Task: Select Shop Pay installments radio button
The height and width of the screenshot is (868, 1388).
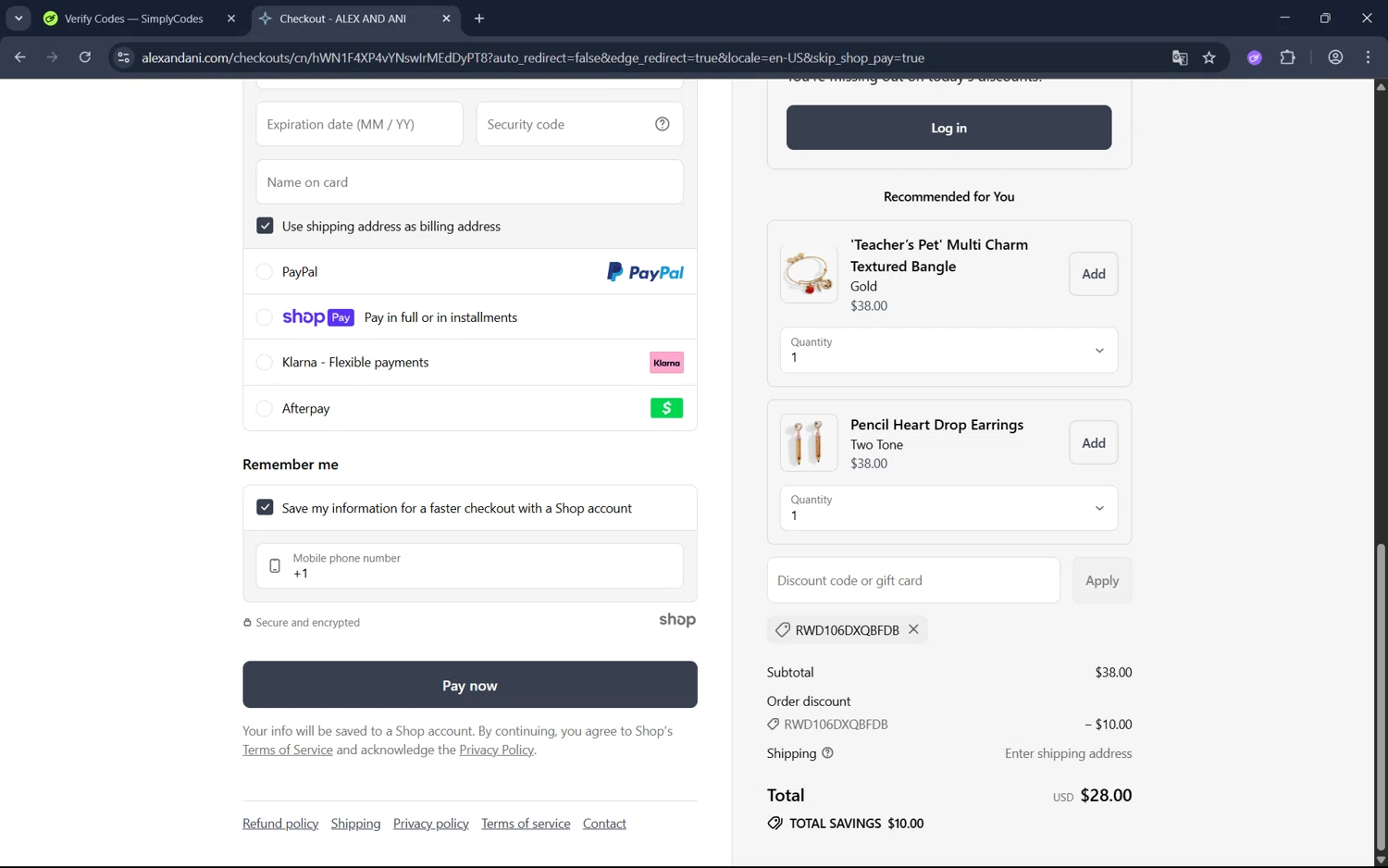Action: 264,317
